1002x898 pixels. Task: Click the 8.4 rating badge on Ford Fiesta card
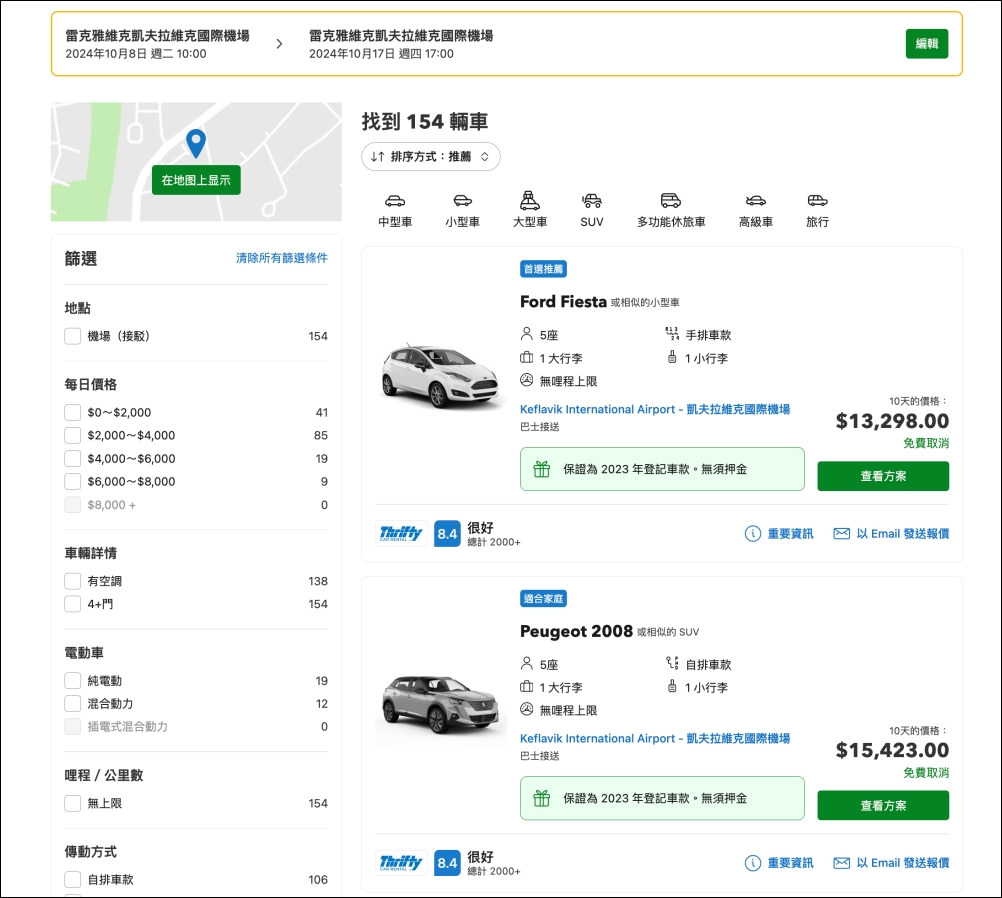pyautogui.click(x=447, y=534)
